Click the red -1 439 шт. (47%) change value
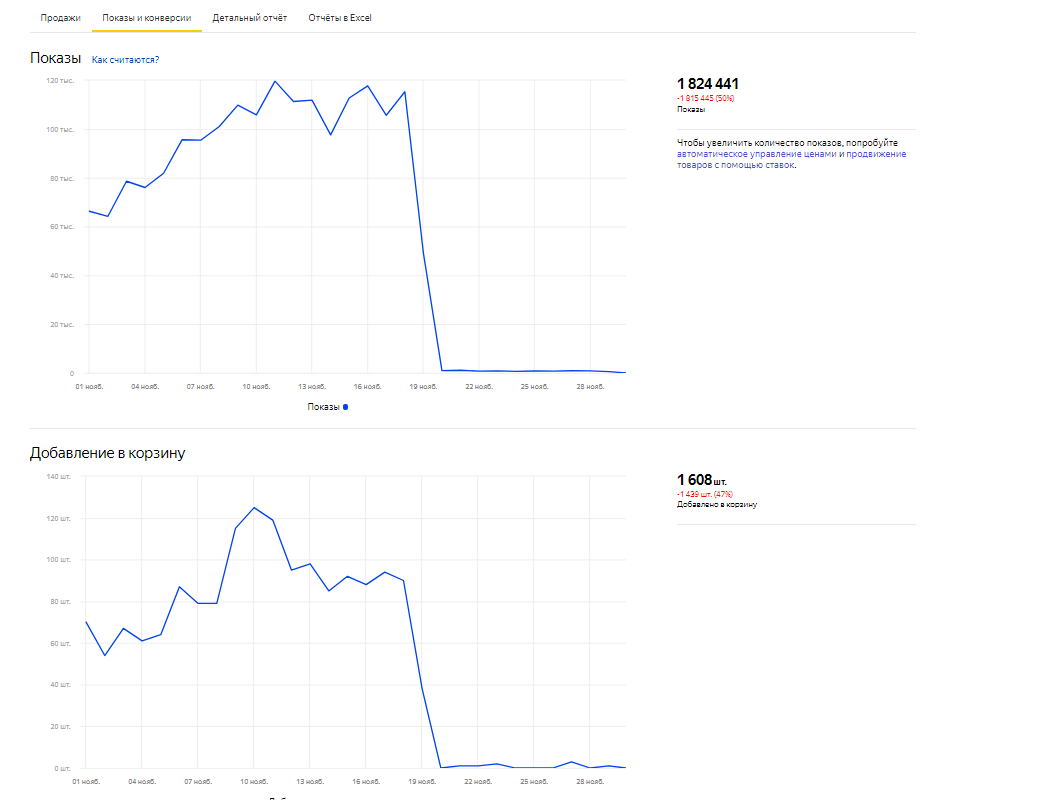 point(705,494)
